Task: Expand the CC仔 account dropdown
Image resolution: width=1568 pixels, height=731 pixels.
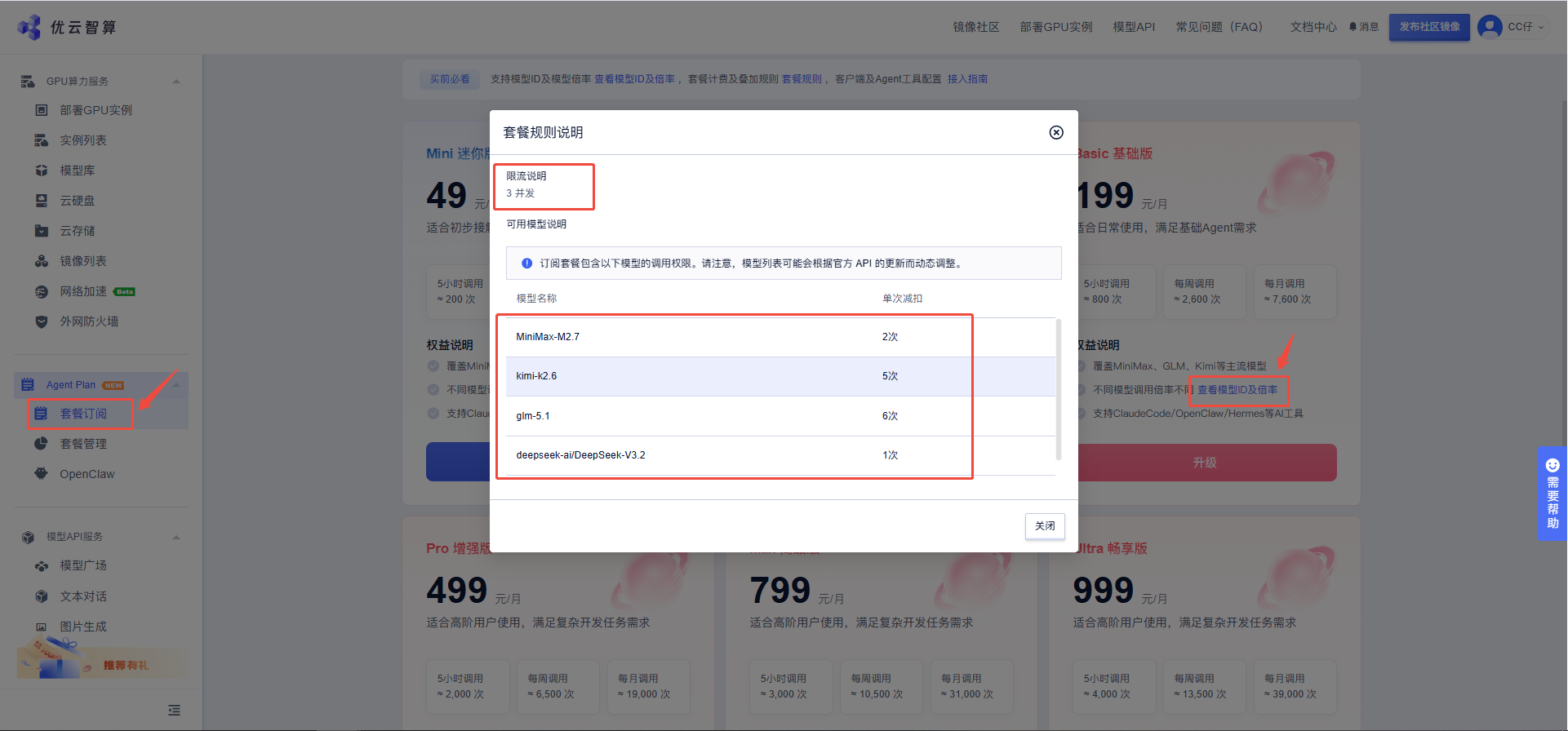Action: tap(1526, 27)
